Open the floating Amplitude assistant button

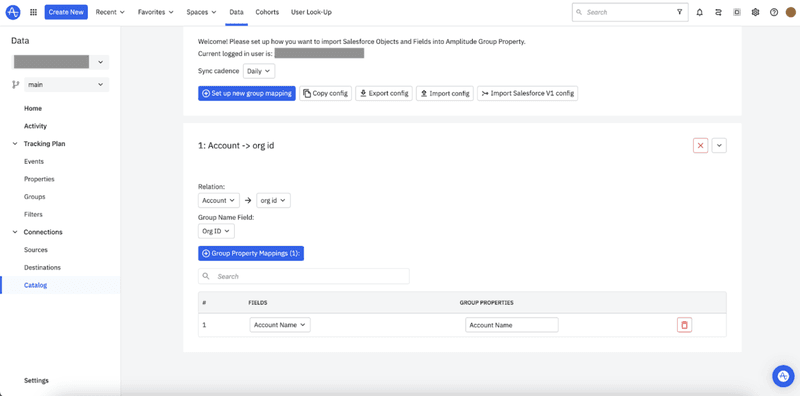[783, 376]
